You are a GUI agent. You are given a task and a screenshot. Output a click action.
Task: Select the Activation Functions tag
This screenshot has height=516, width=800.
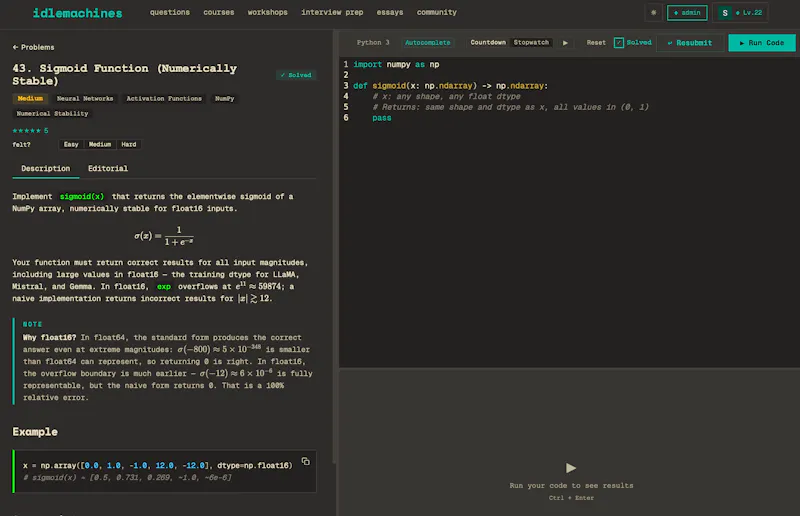(164, 99)
